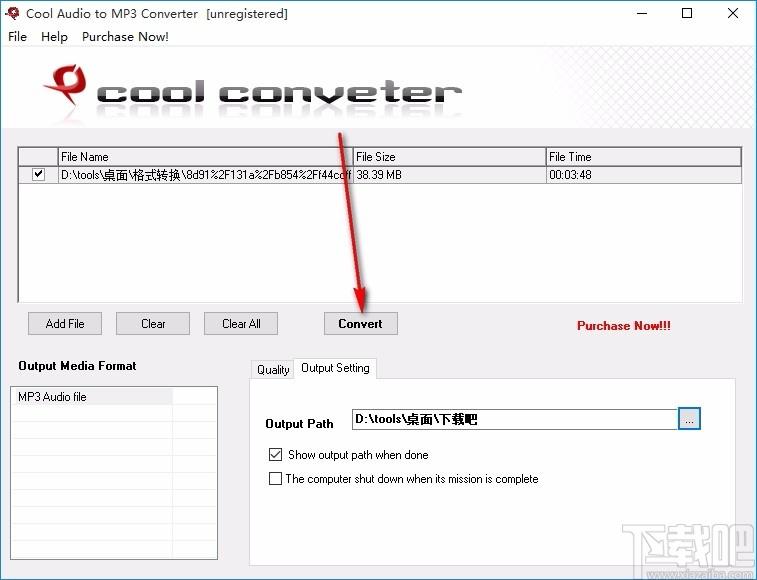Start conversion with the Convert button

tap(361, 324)
